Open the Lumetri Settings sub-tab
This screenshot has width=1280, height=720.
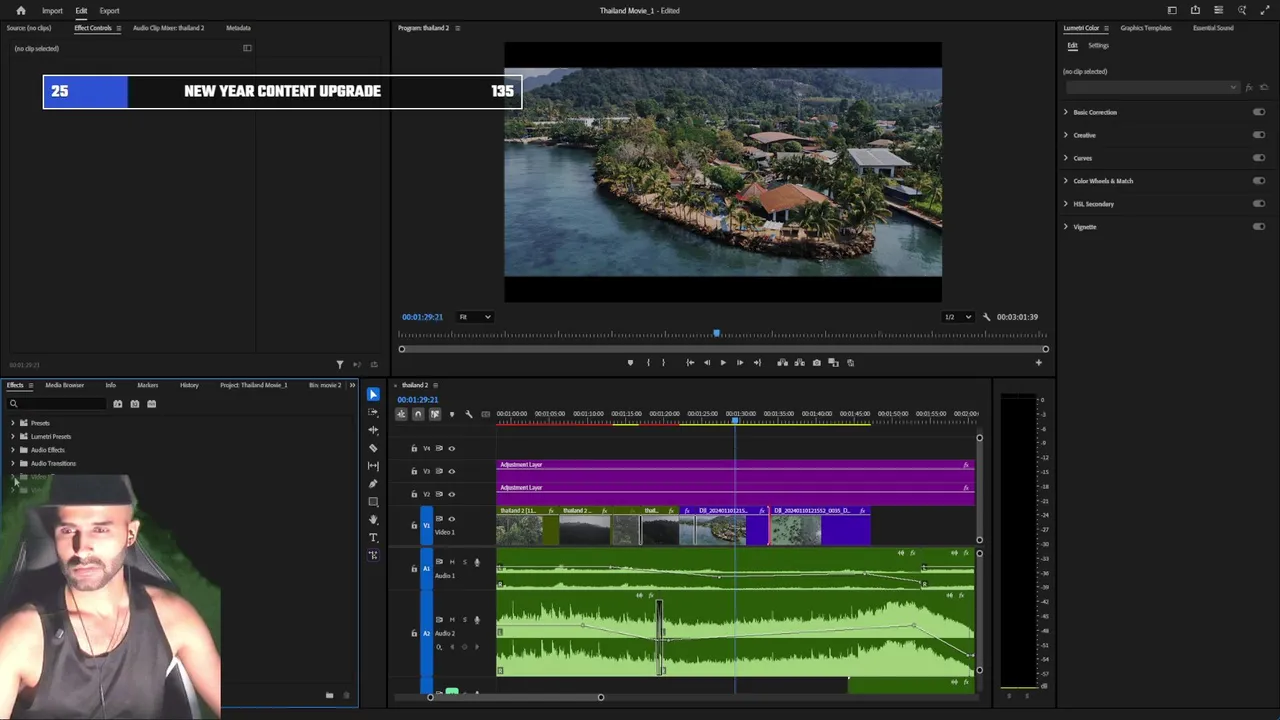1098,46
